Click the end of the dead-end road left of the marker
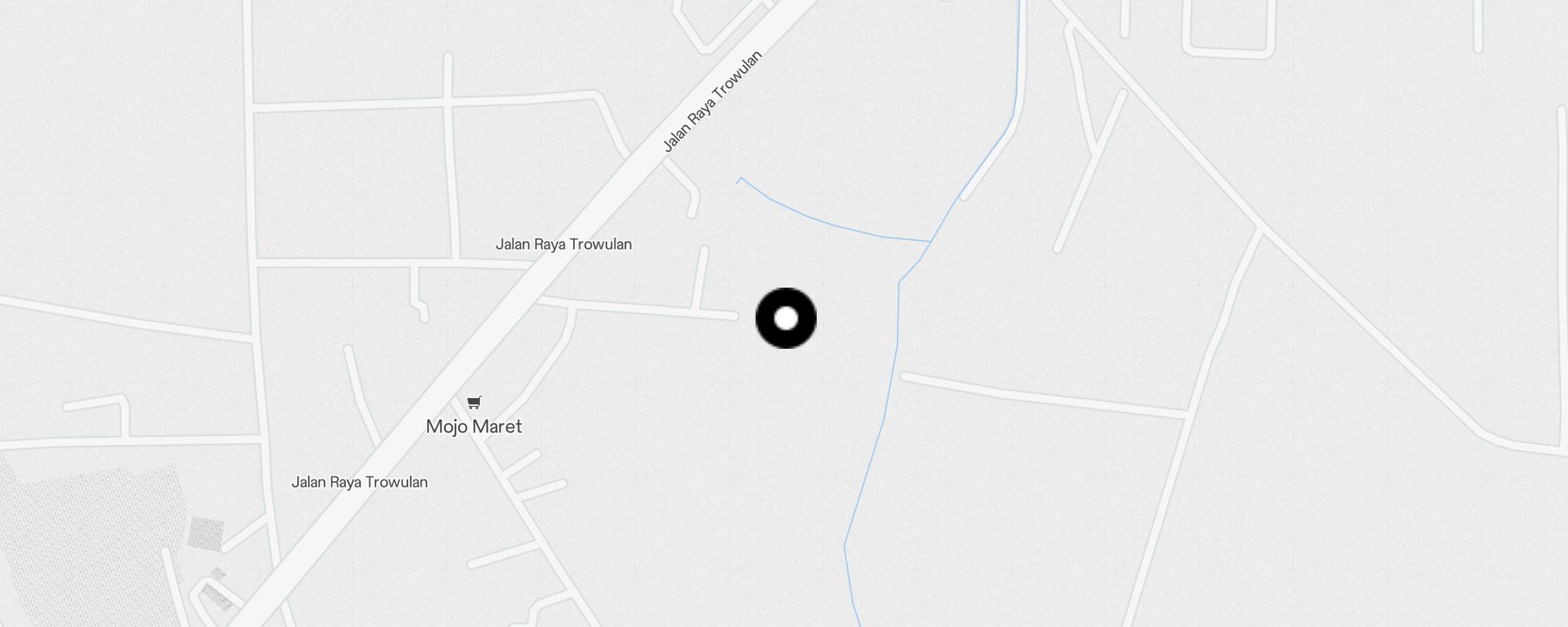This screenshot has width=1568, height=627. point(734,316)
